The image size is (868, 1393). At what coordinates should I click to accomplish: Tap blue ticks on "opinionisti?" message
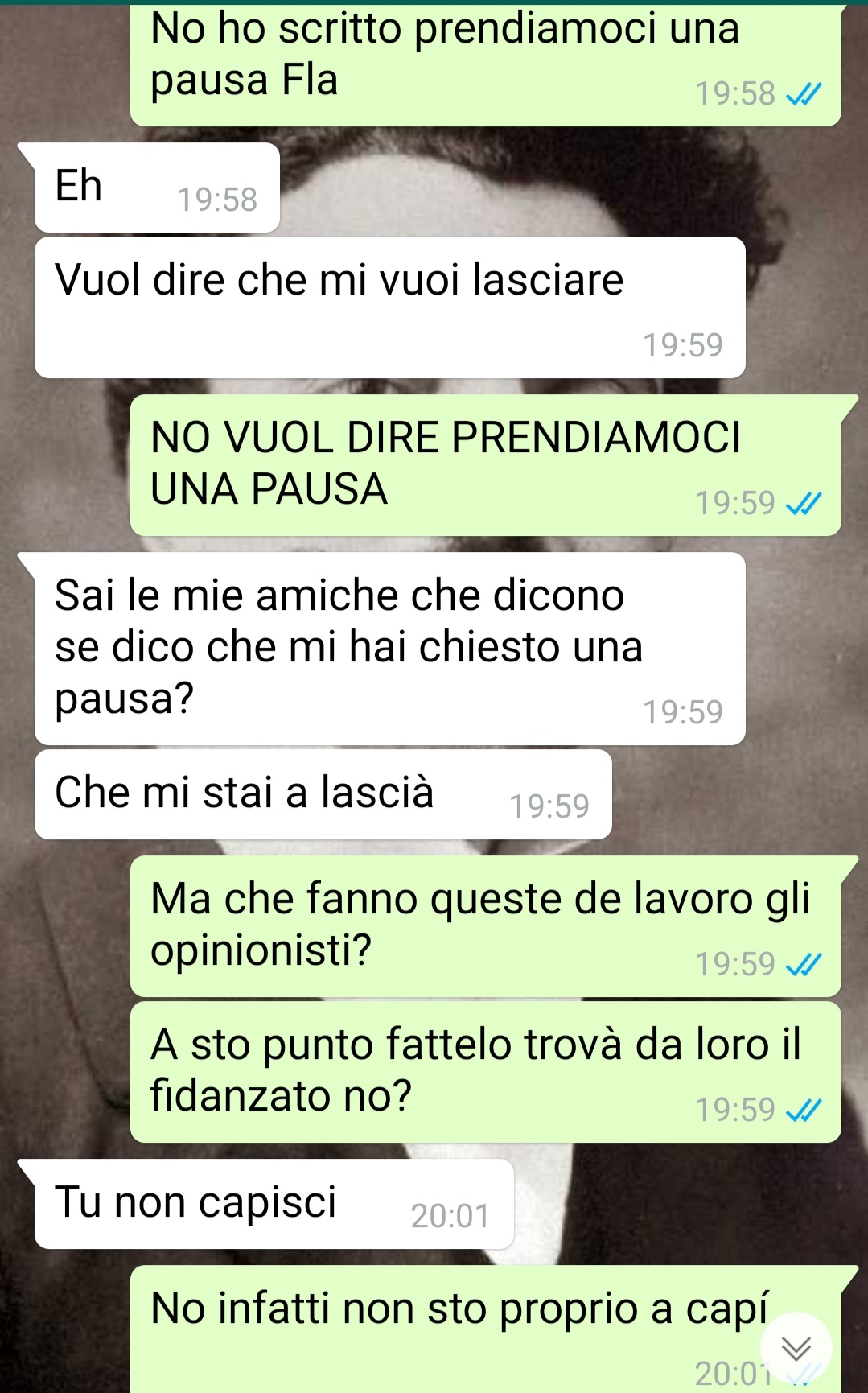(803, 965)
